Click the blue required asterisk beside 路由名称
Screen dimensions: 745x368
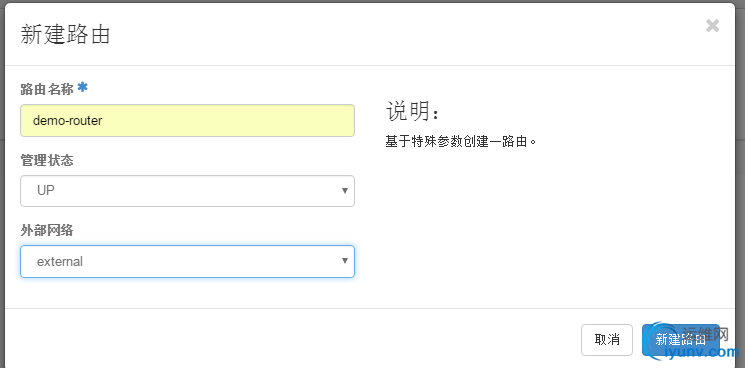point(83,87)
